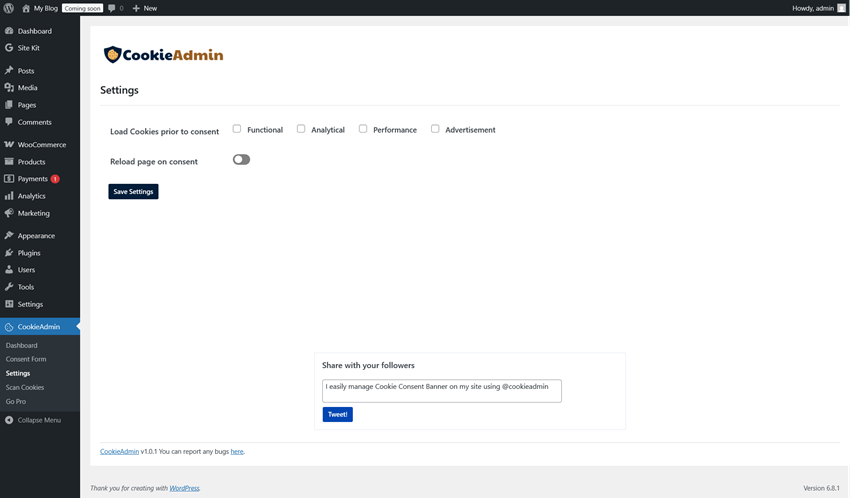The width and height of the screenshot is (850, 498).
Task: Click the Plugins plug icon
Action: (9, 253)
